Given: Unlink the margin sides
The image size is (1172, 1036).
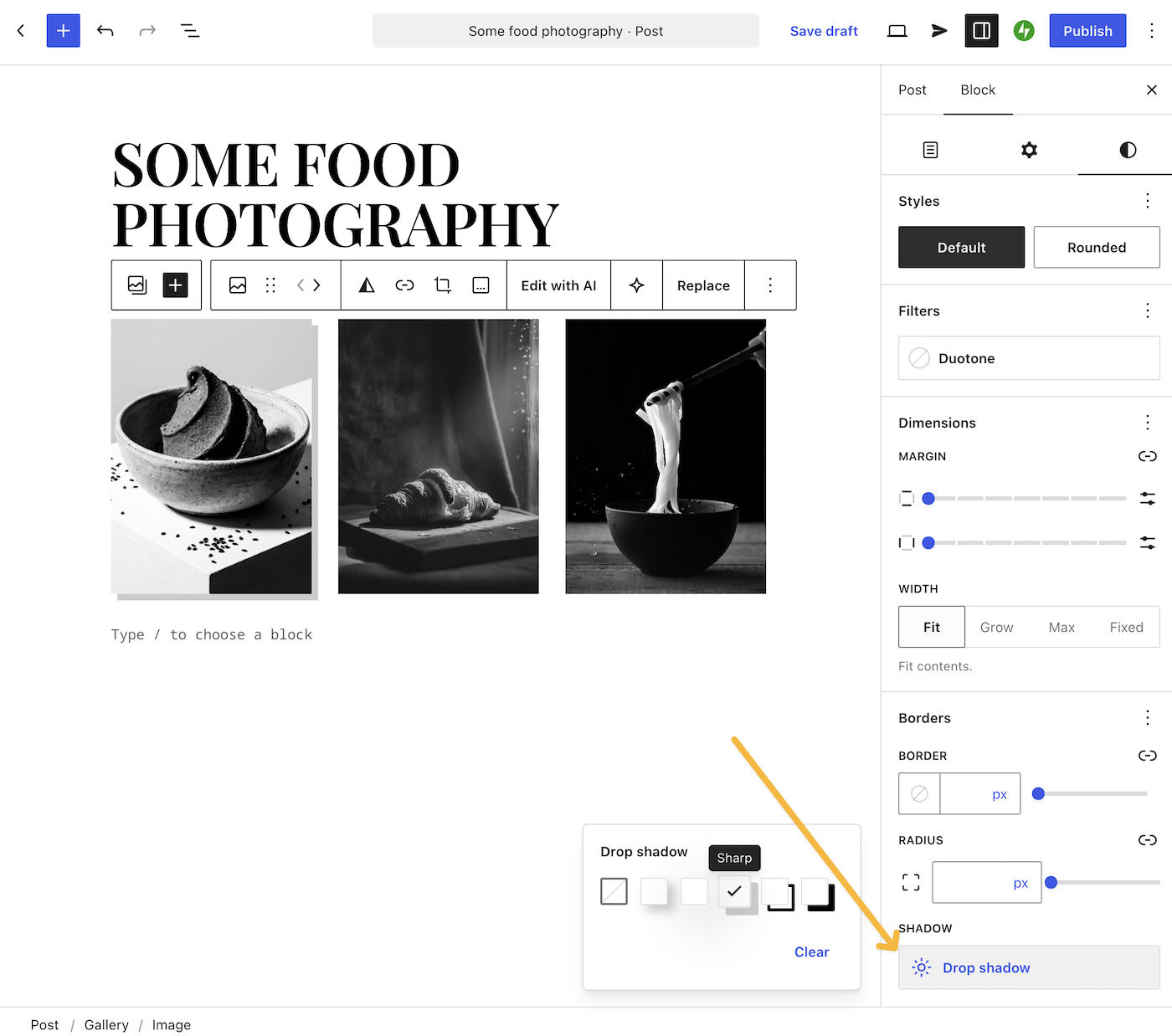Looking at the screenshot, I should coord(1148,456).
